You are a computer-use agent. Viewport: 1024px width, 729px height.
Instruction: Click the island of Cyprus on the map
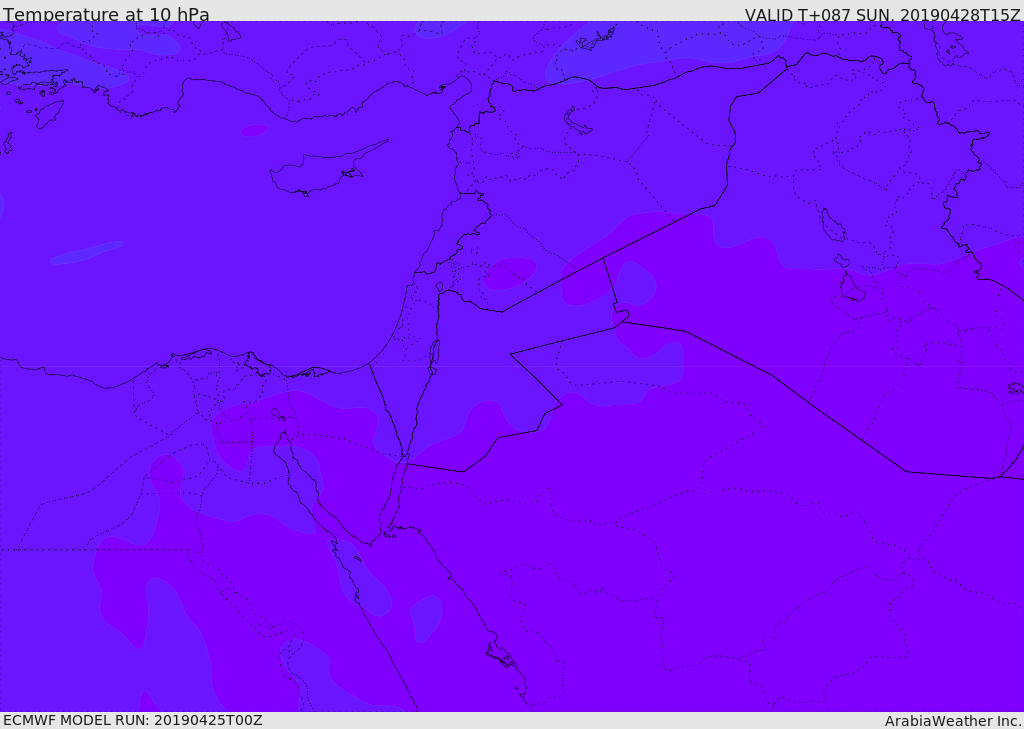[x=322, y=172]
